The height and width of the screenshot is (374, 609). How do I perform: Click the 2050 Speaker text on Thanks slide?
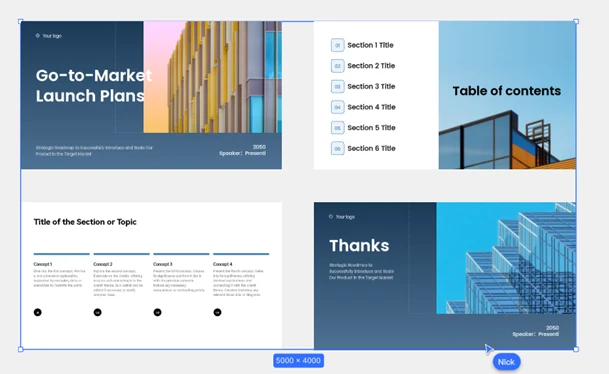coord(536,331)
